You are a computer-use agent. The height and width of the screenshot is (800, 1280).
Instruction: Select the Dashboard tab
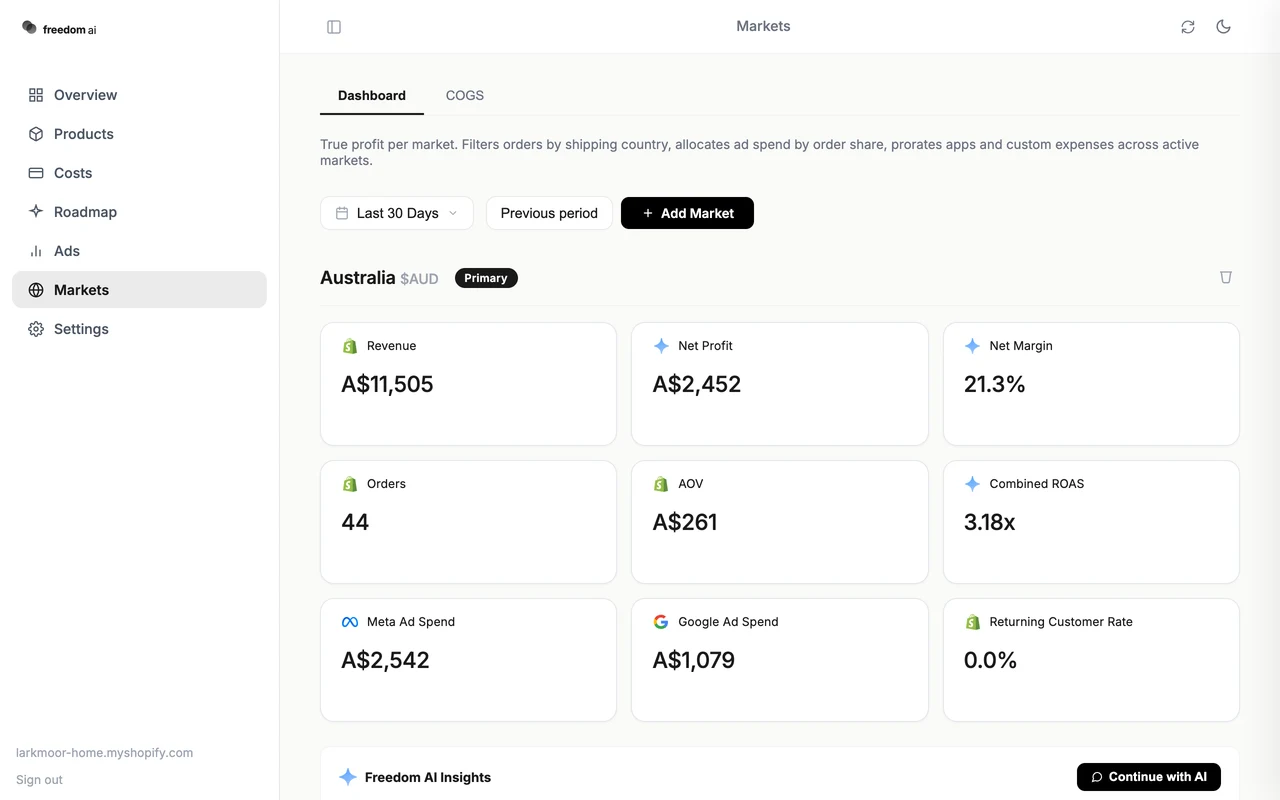(372, 96)
